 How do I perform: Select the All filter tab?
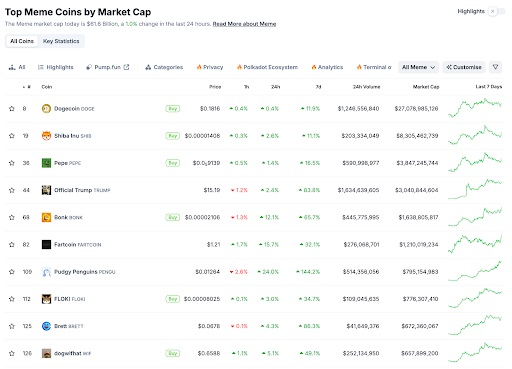(x=17, y=67)
